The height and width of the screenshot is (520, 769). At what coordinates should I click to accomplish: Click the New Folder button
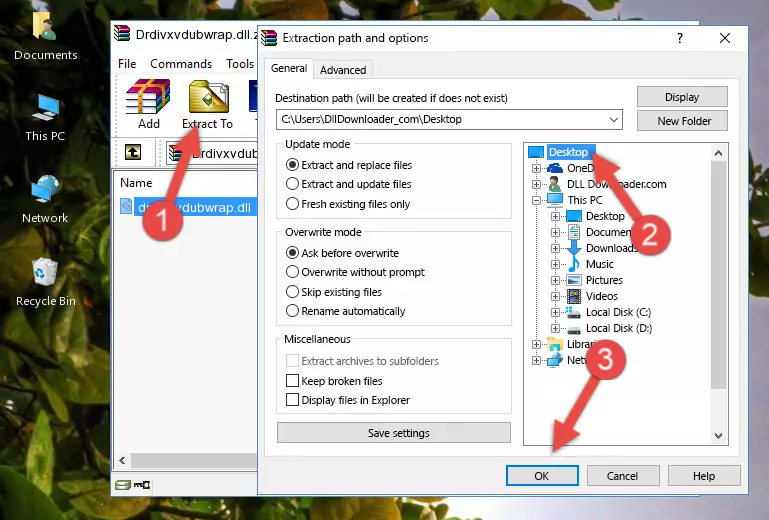pos(682,121)
